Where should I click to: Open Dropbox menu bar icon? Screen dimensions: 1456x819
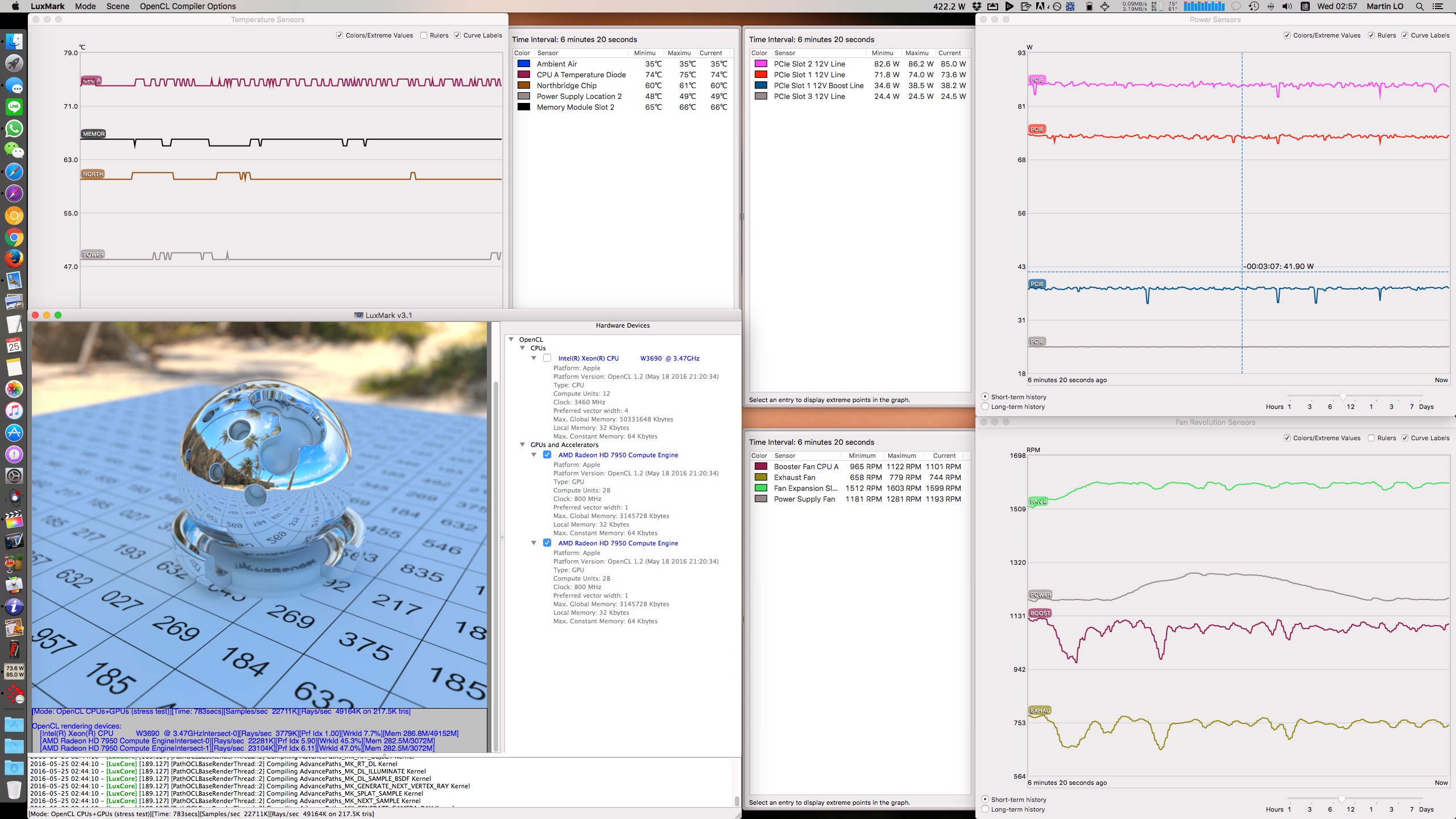[x=977, y=6]
